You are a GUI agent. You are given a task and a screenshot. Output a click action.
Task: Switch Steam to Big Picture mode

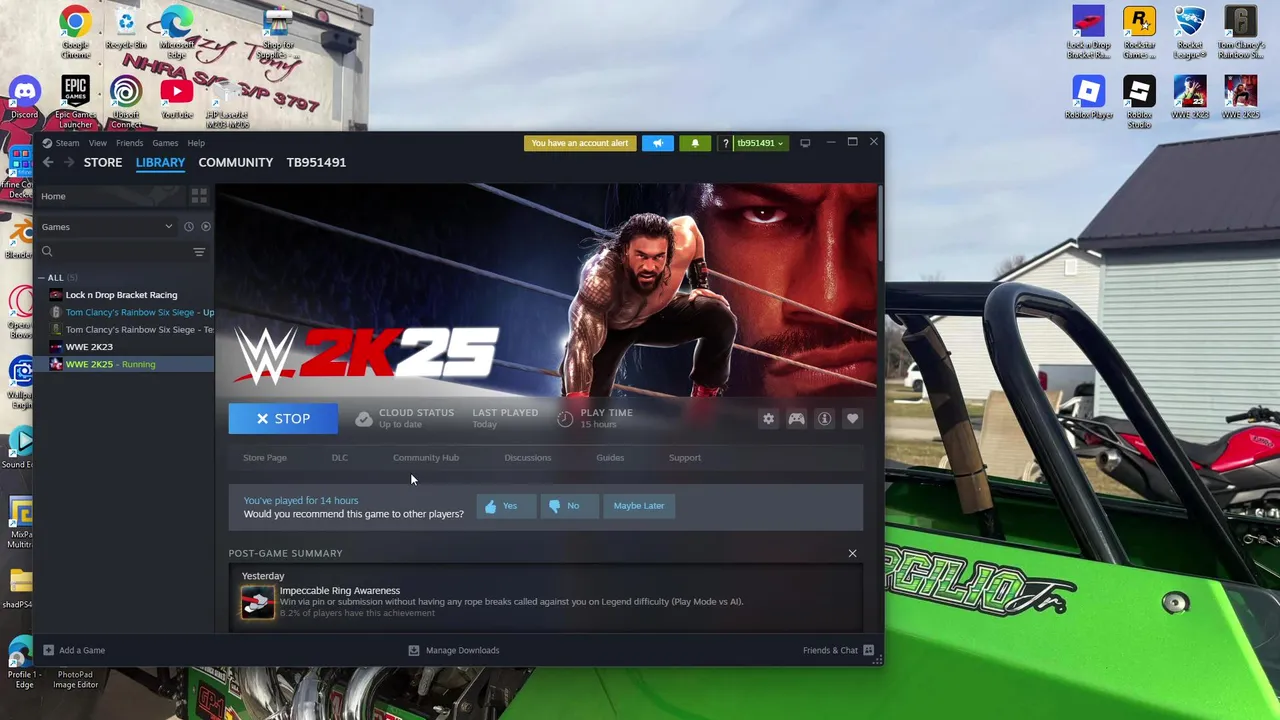[x=805, y=143]
